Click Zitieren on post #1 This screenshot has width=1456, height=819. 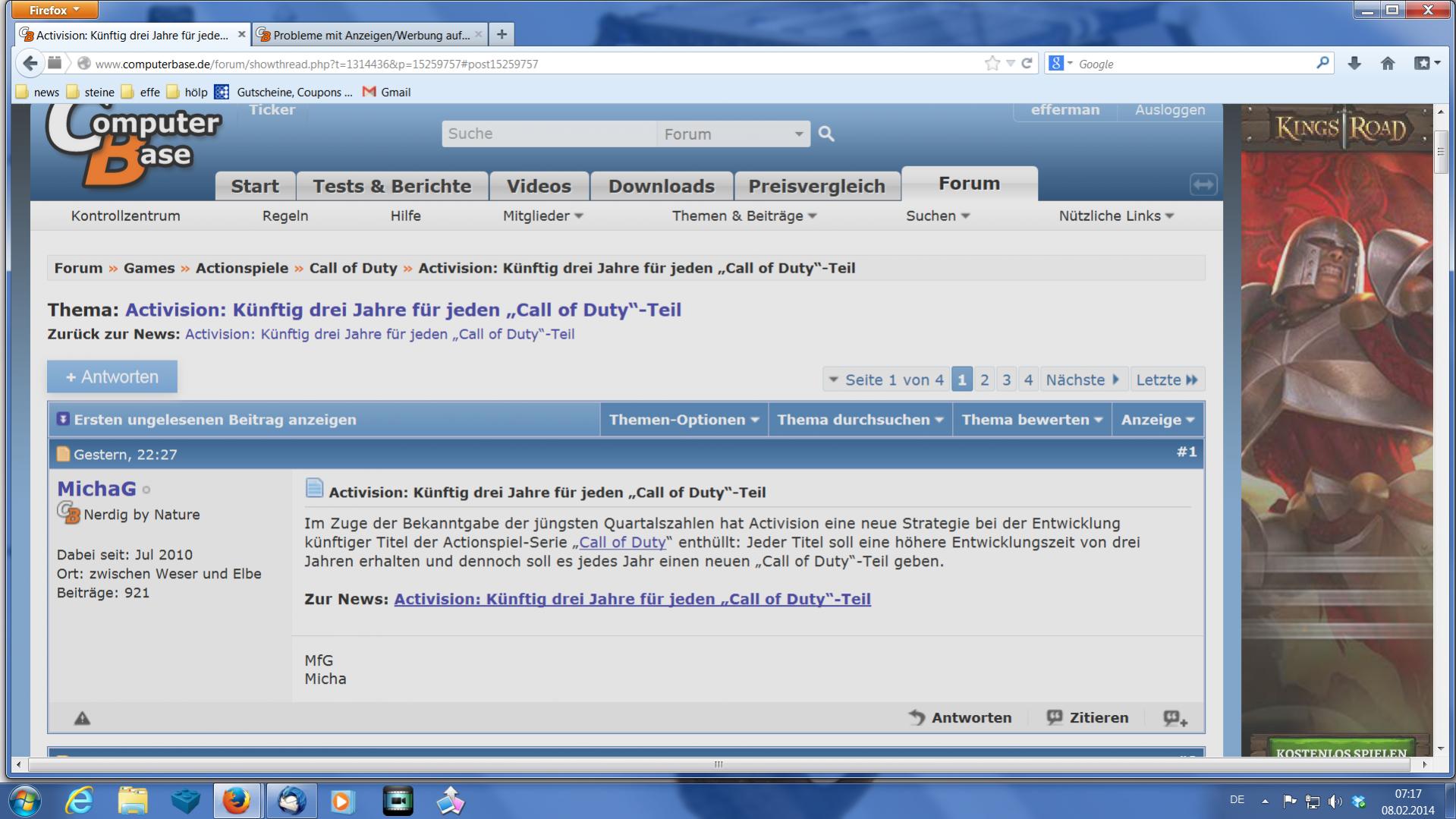(1087, 718)
